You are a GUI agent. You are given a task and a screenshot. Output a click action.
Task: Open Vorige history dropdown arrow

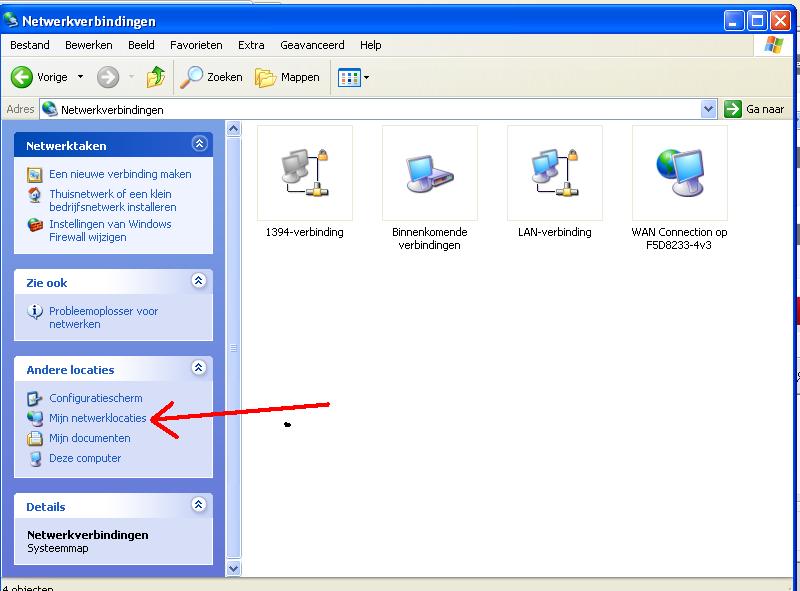[x=81, y=77]
